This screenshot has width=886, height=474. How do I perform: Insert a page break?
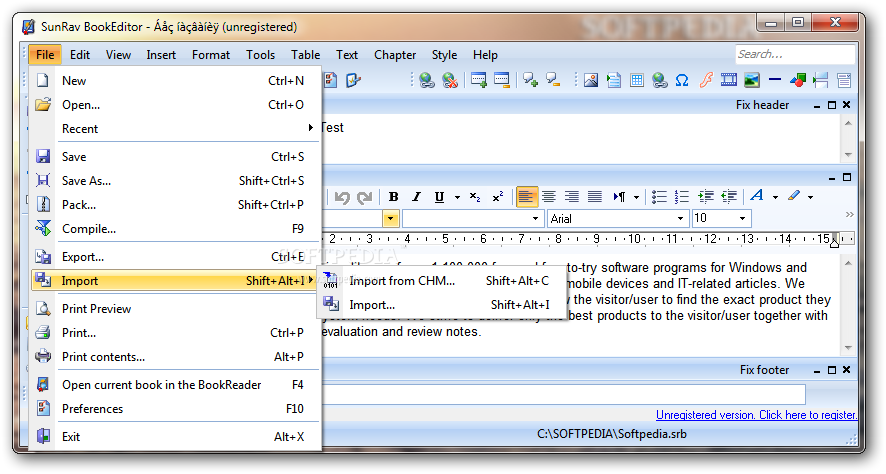(820, 80)
